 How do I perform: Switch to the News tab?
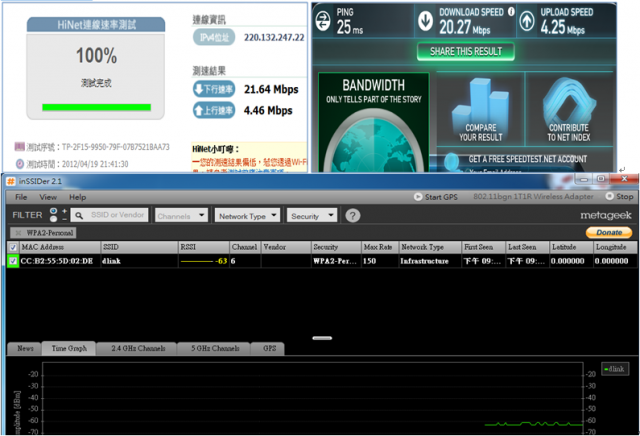tap(25, 349)
